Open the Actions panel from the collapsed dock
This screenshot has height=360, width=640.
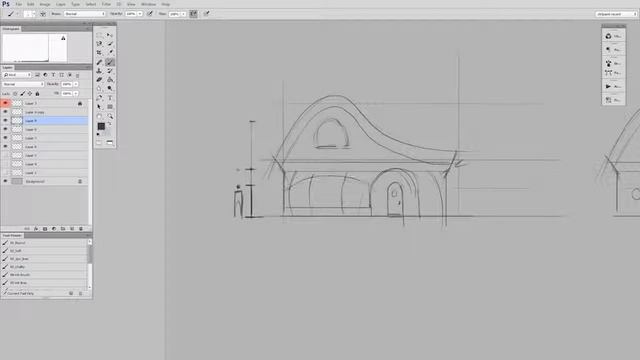click(x=613, y=87)
